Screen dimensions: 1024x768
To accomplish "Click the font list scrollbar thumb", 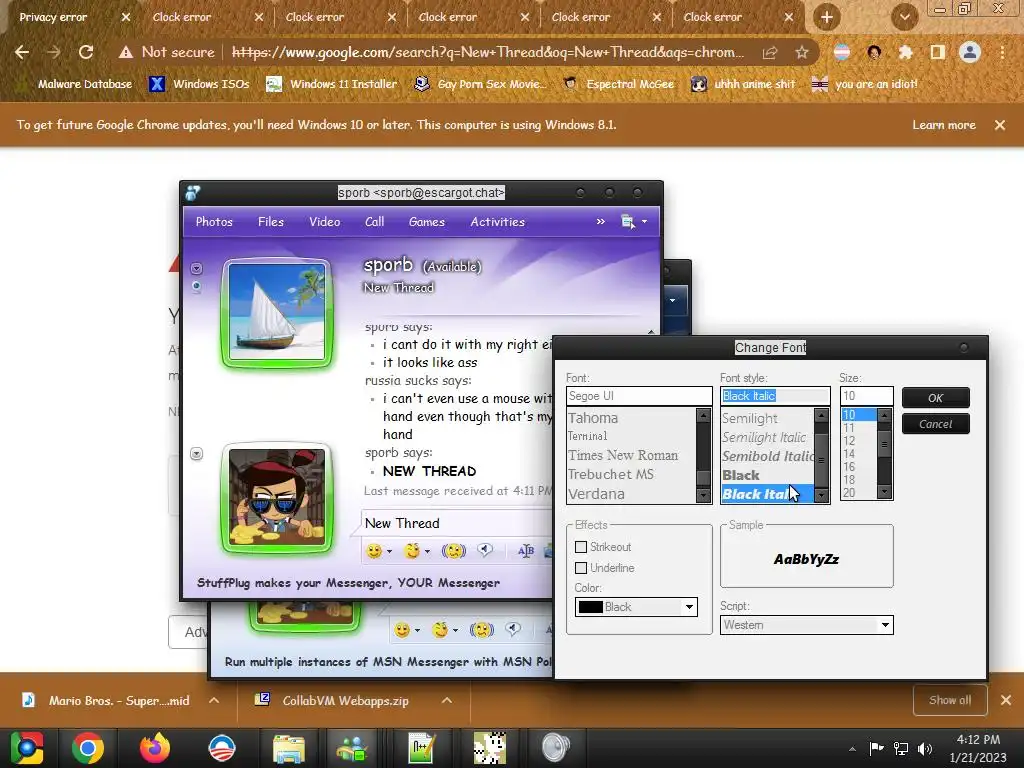I will (x=703, y=477).
